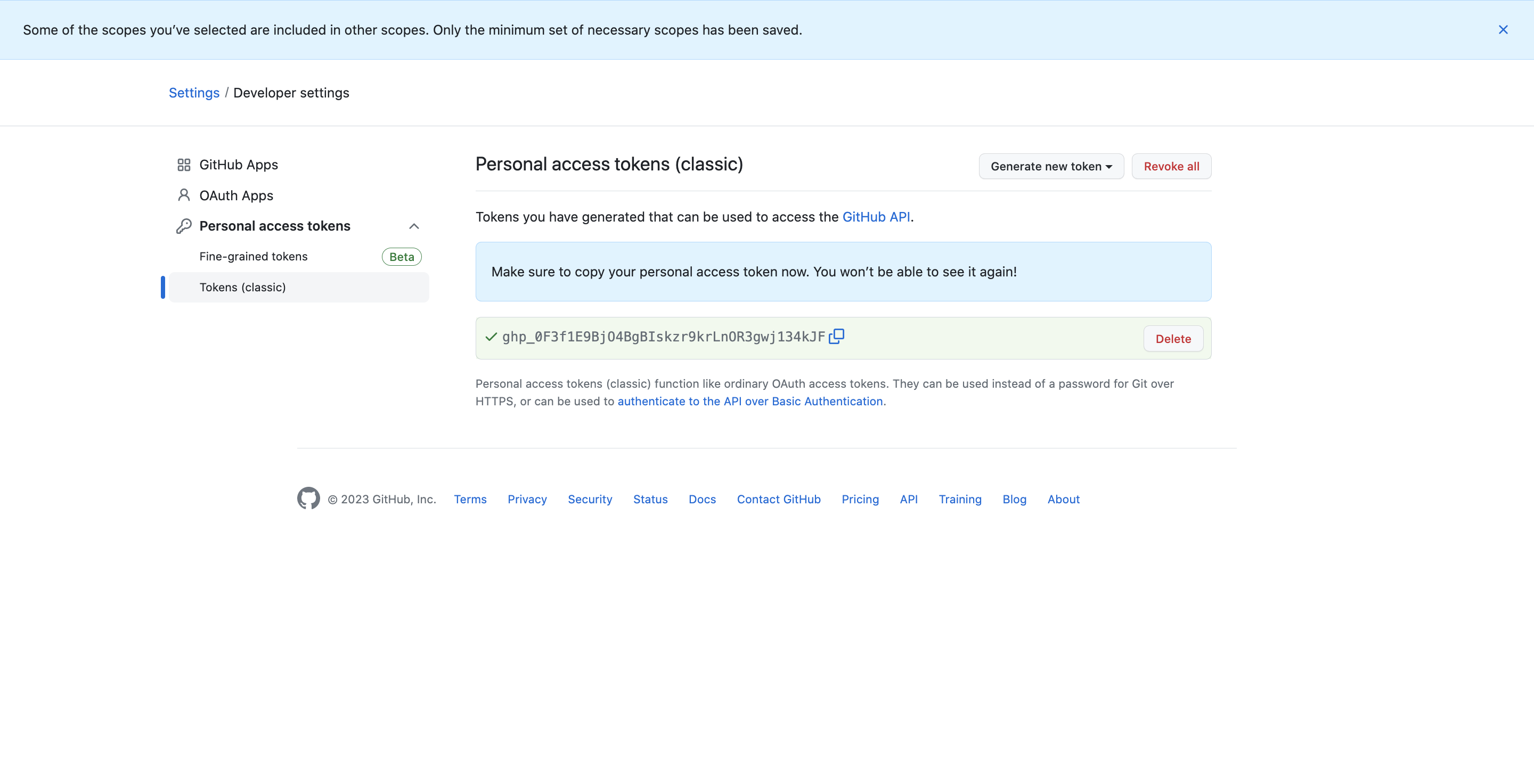This screenshot has height=784, width=1534.
Task: Open Privacy in the footer
Action: [x=527, y=499]
